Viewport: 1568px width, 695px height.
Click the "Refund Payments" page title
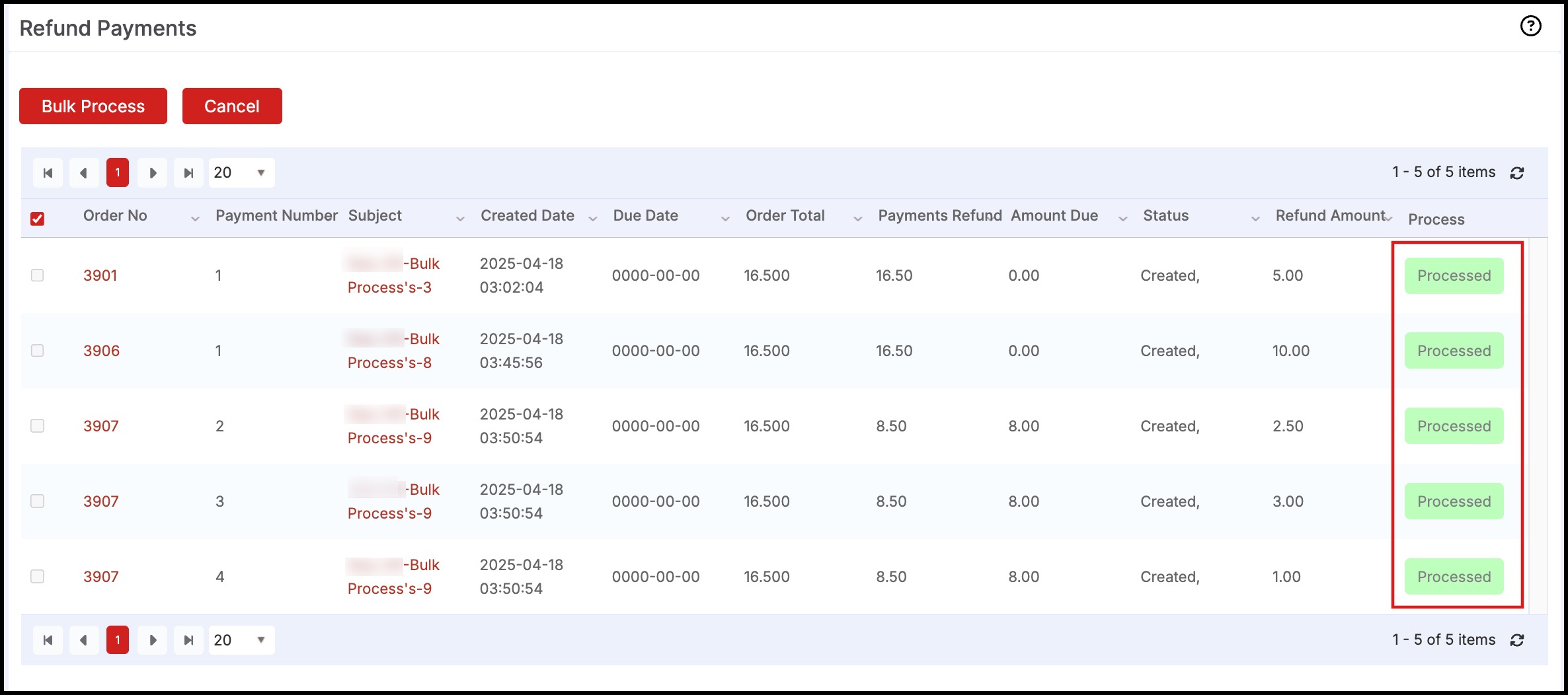pyautogui.click(x=108, y=28)
